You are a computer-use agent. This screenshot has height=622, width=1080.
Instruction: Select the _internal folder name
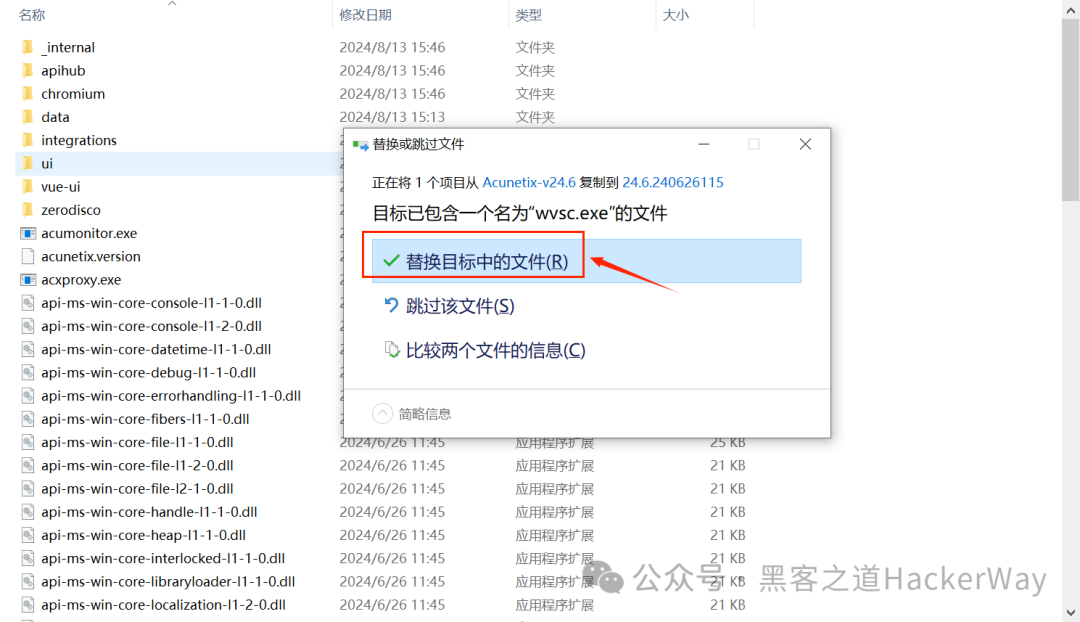click(x=68, y=47)
